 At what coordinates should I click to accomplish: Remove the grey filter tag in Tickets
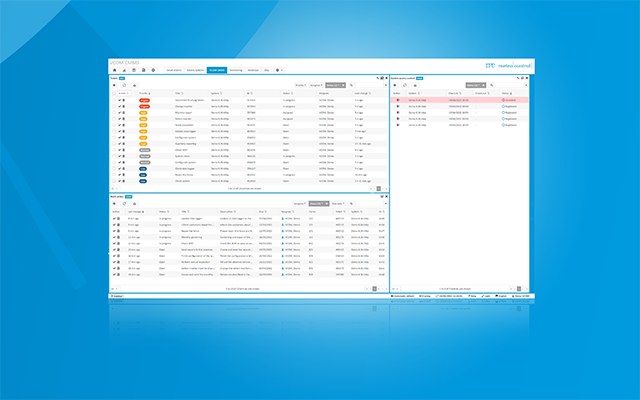(344, 86)
